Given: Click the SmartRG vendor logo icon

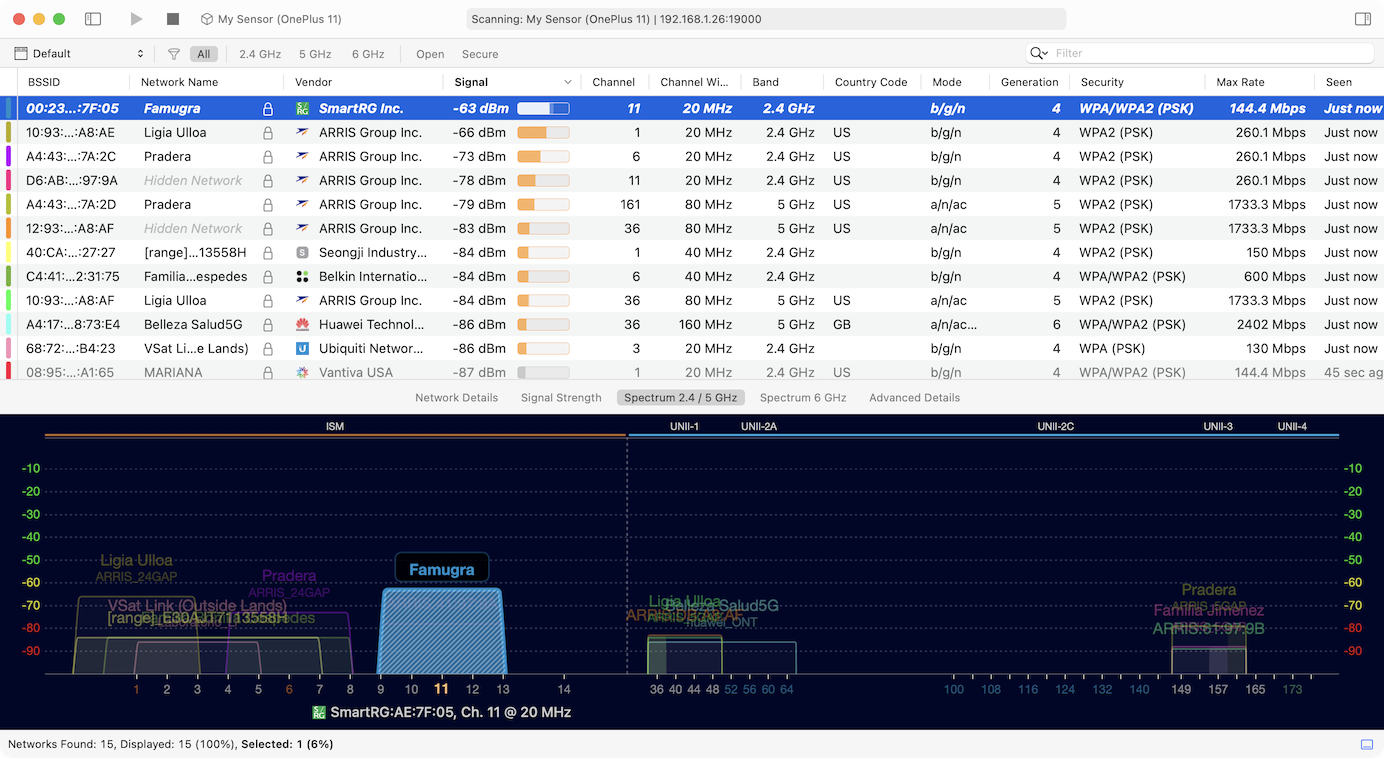Looking at the screenshot, I should 303,109.
